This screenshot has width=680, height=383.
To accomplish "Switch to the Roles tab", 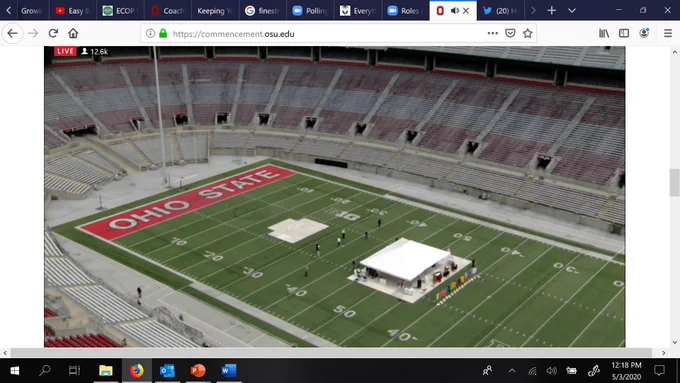I will point(406,11).
